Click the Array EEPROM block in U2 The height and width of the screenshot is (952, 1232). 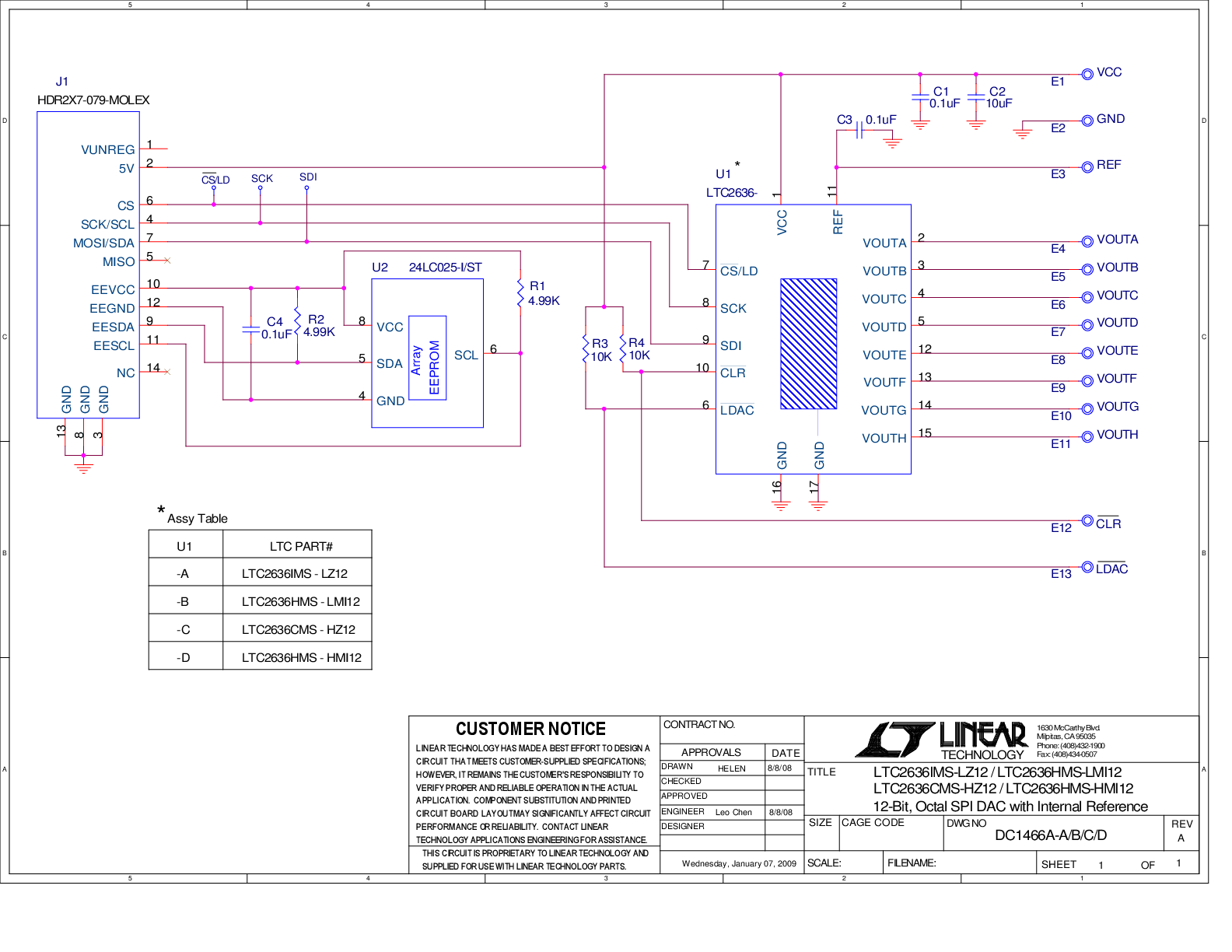pyautogui.click(x=427, y=358)
